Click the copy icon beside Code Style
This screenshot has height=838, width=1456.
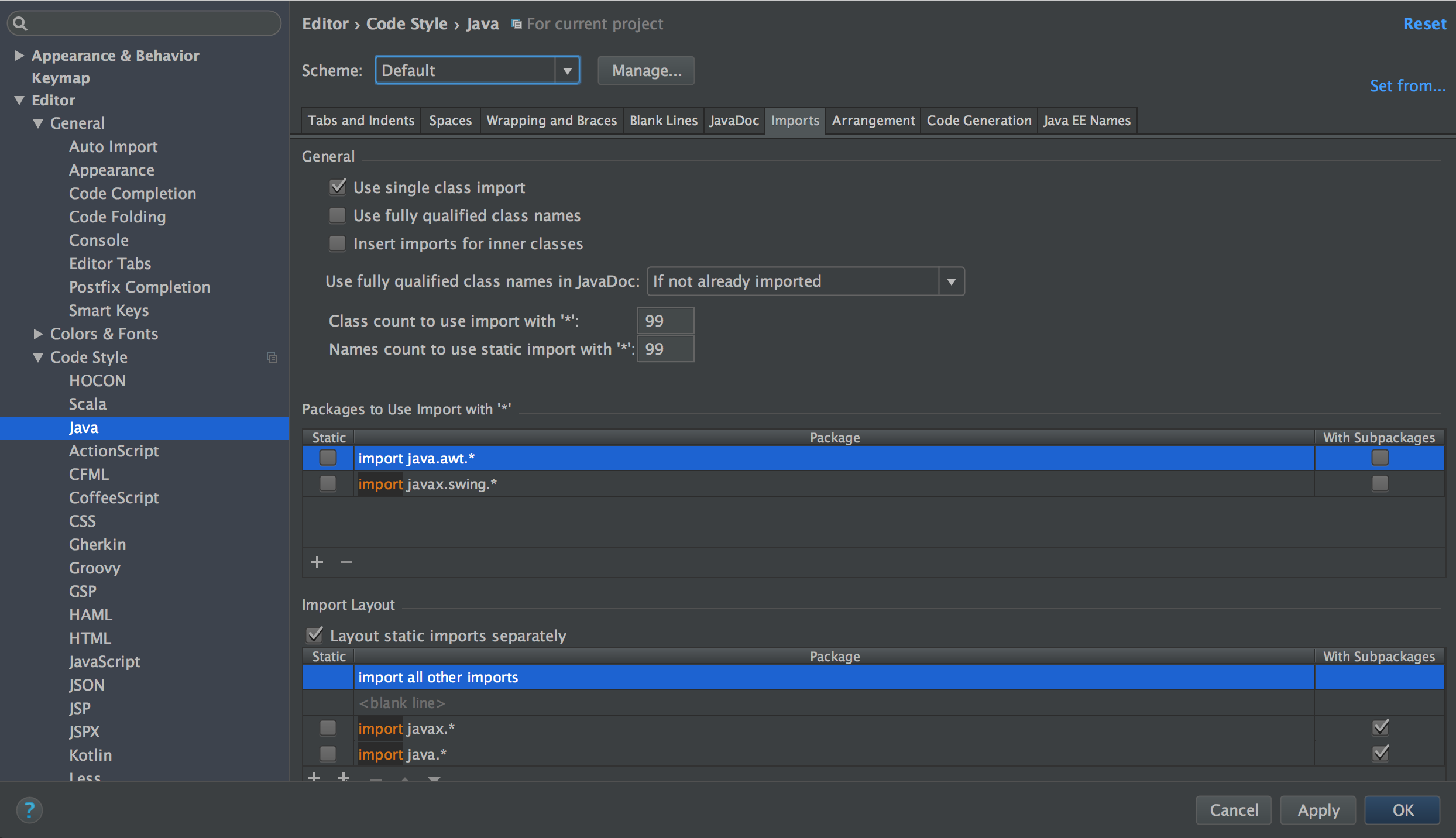[x=272, y=357]
